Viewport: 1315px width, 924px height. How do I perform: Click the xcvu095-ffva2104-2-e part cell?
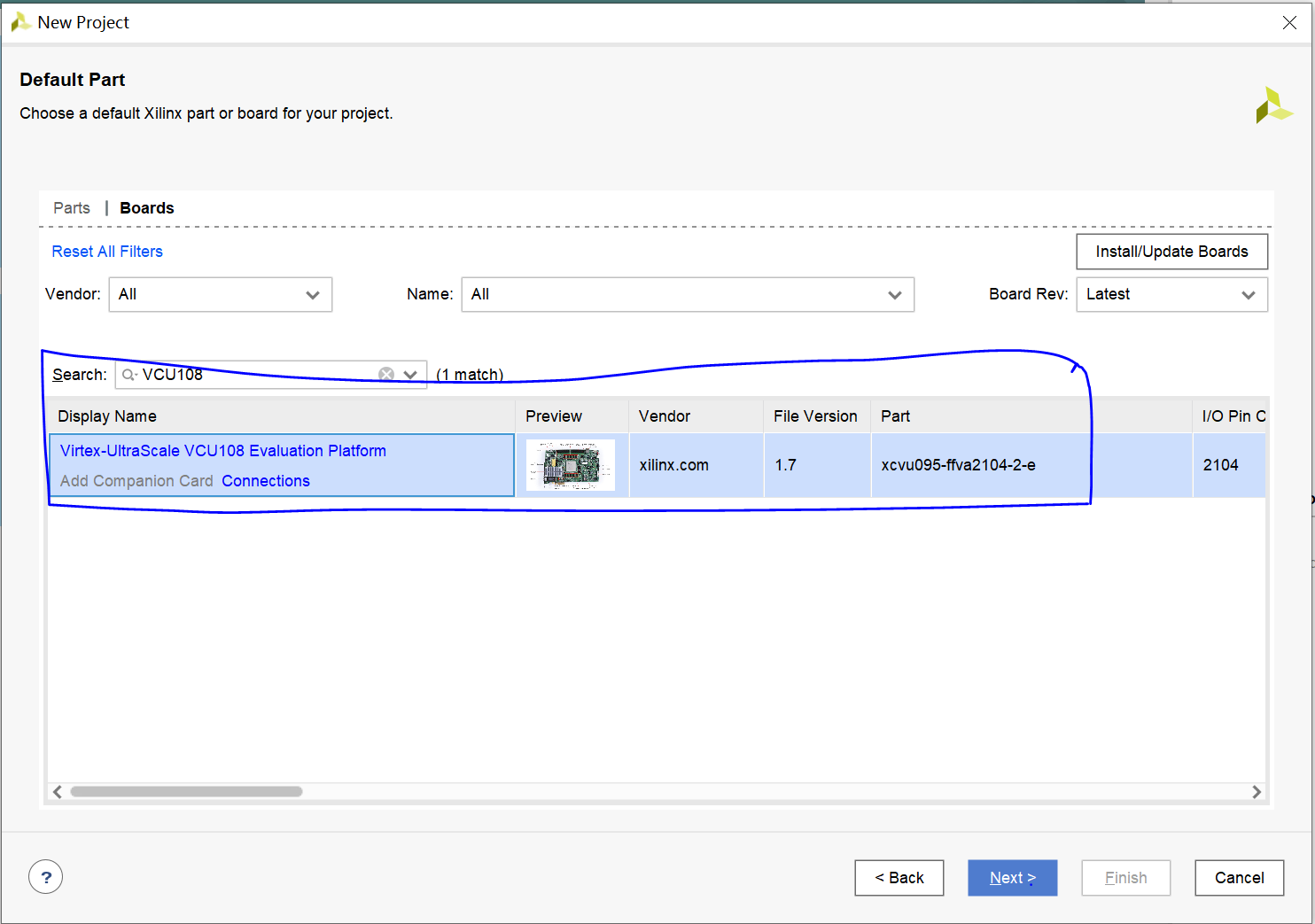[x=1031, y=465]
